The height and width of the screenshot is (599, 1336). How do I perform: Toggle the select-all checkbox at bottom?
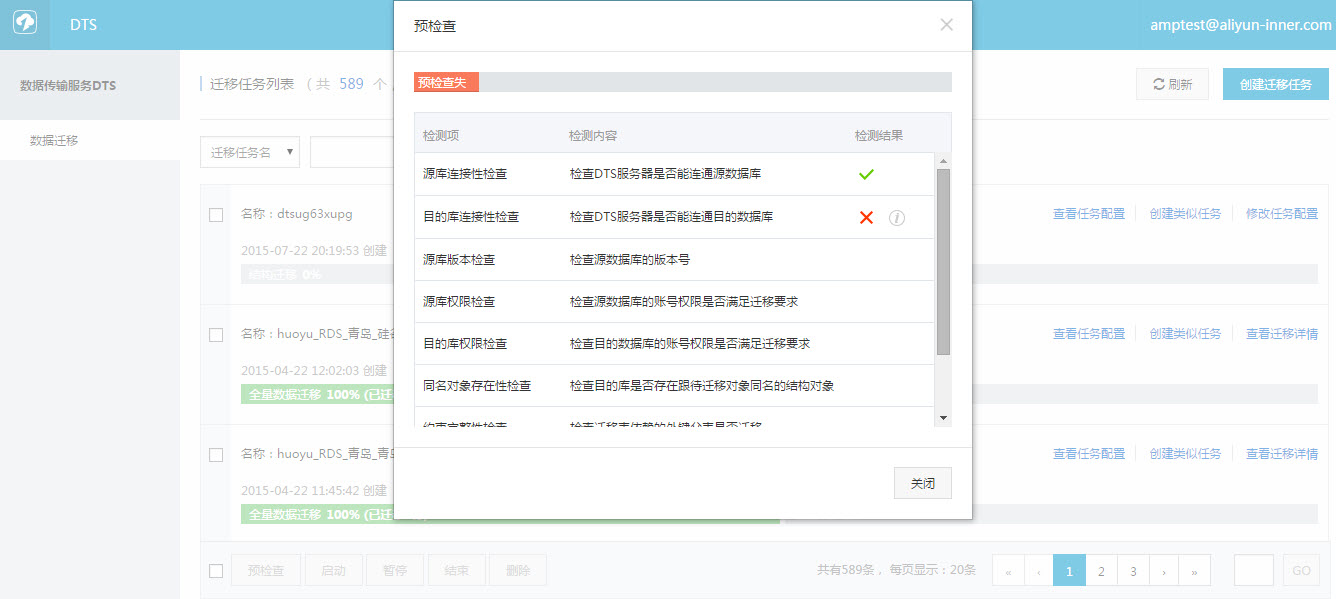pos(216,571)
